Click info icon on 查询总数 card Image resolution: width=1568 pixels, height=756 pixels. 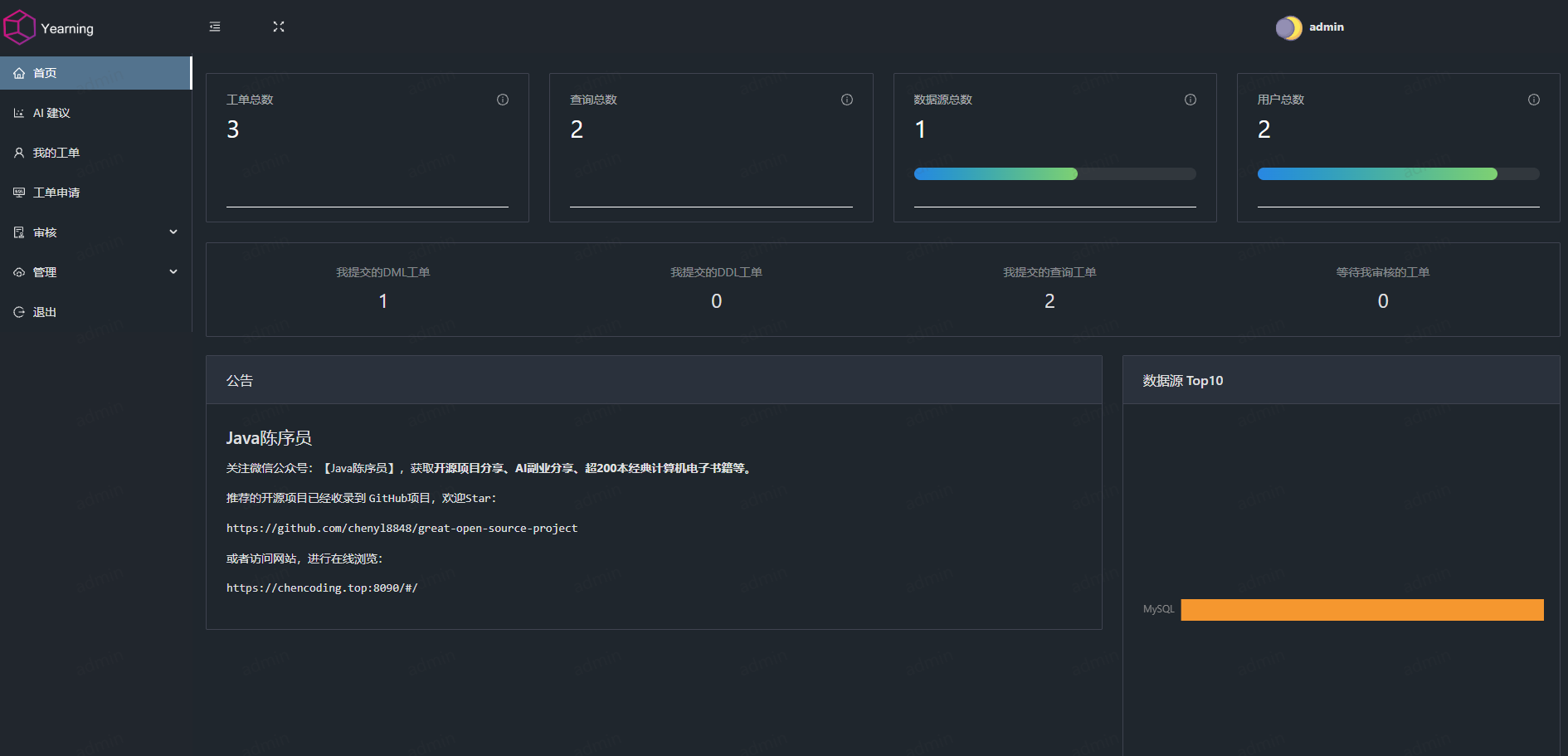pos(847,100)
